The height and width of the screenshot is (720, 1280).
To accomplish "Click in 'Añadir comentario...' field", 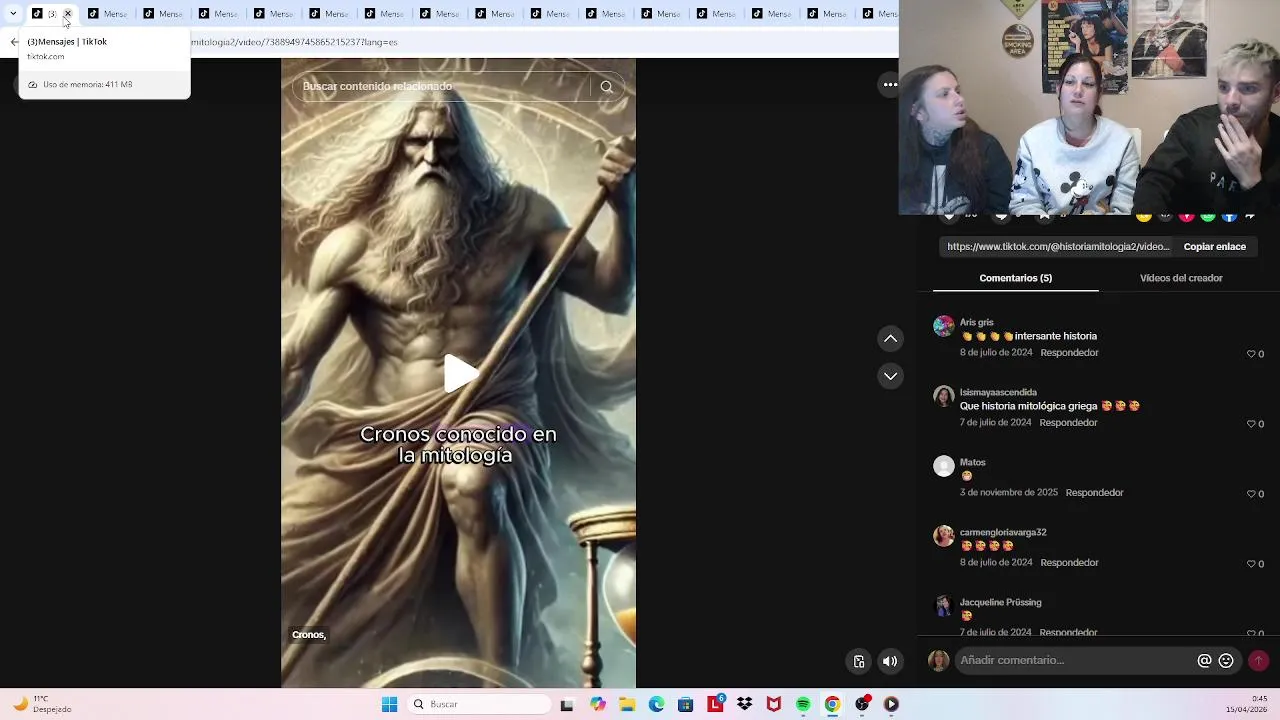I will point(1075,661).
